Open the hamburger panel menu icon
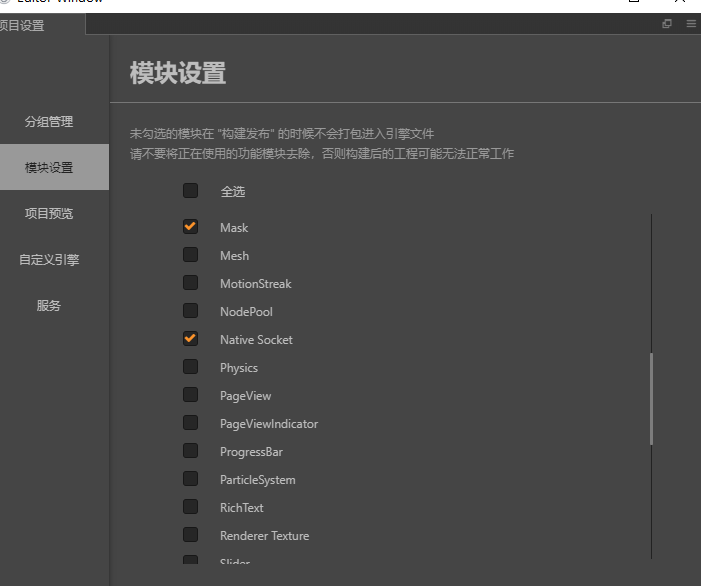701x586 pixels. click(x=691, y=24)
